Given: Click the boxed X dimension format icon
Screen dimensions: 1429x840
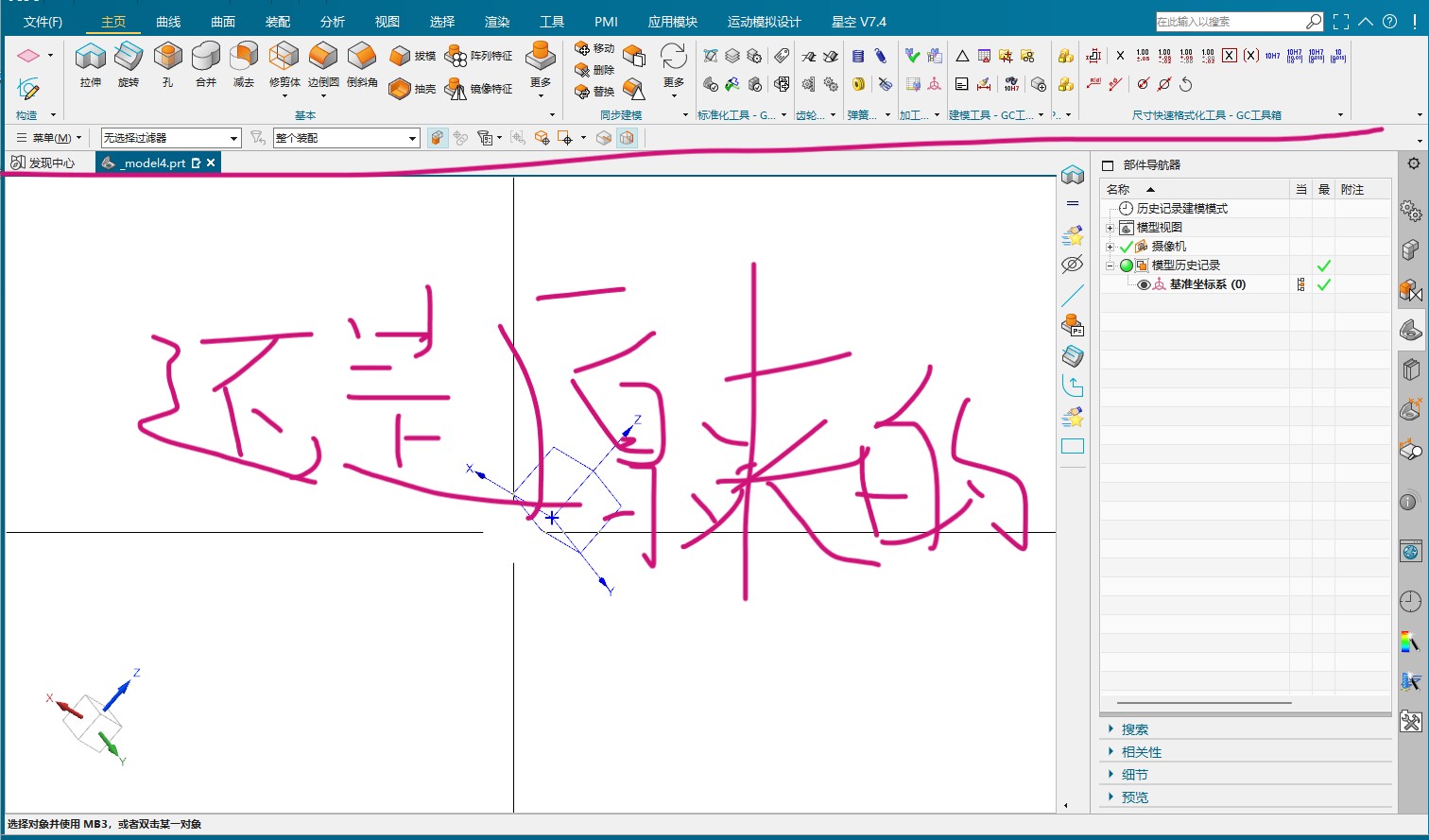Looking at the screenshot, I should coord(1229,56).
